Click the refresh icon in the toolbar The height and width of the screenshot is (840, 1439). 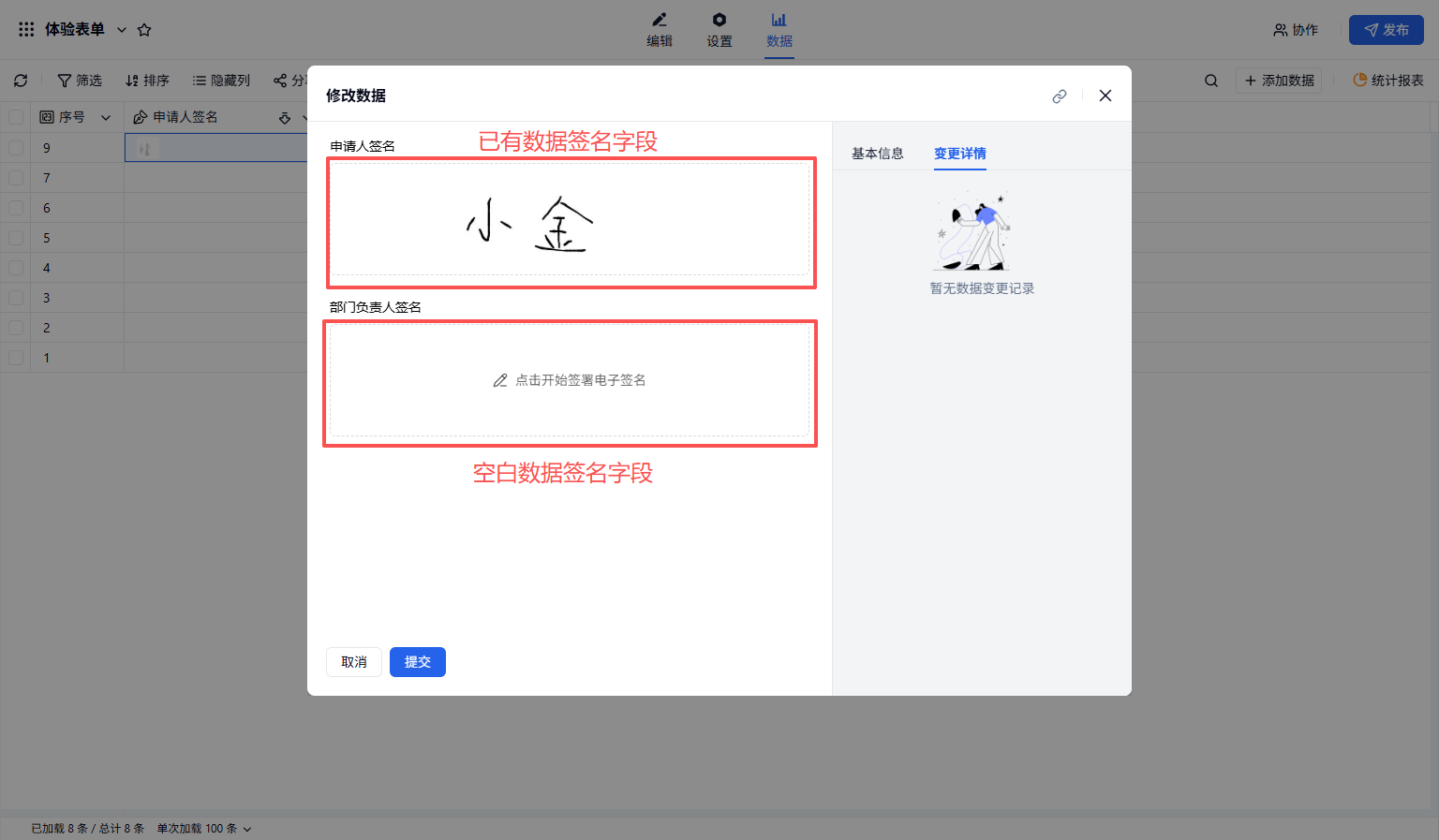21,81
